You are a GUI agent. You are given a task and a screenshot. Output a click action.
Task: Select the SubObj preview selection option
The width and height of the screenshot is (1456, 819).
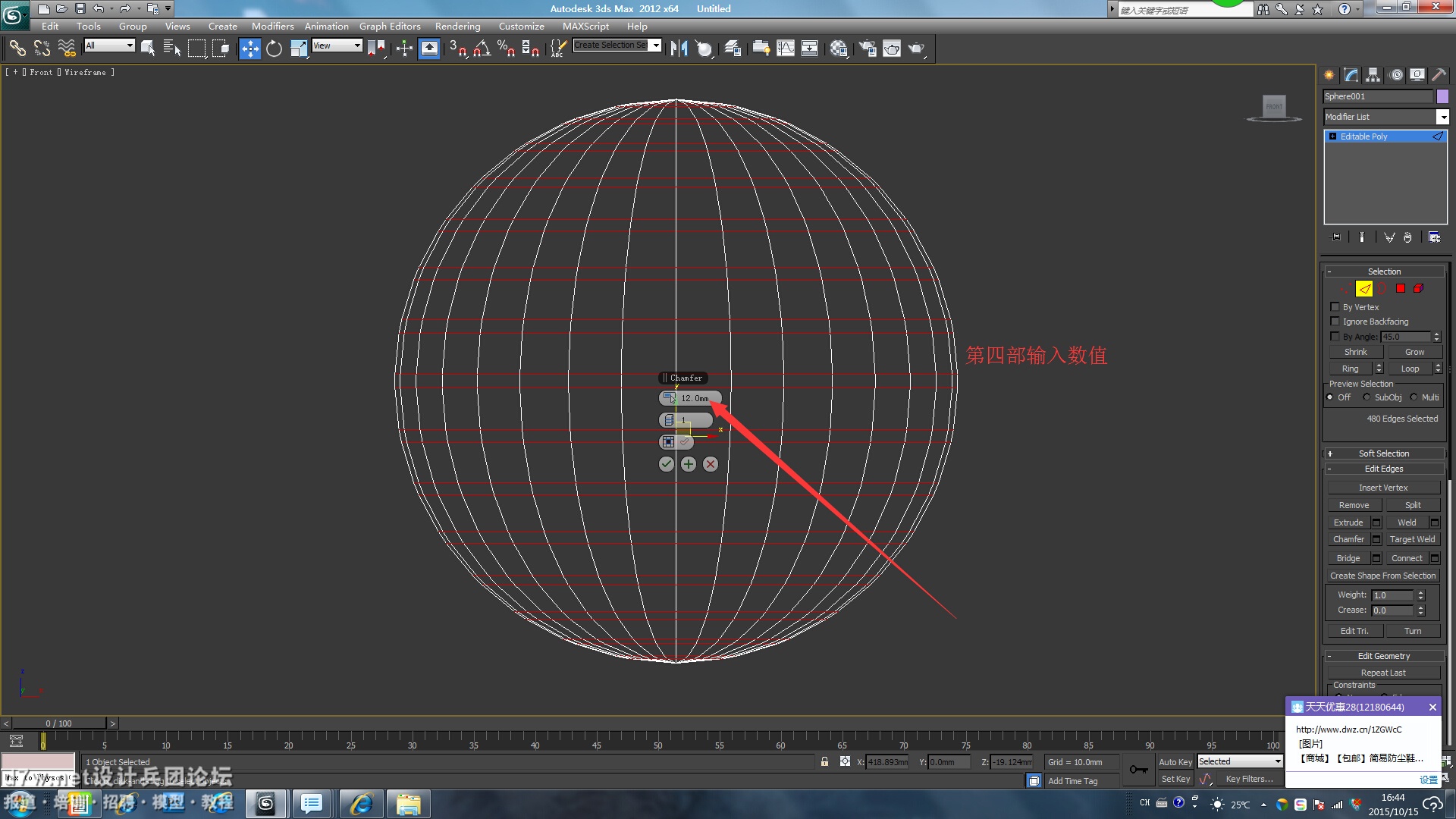(1367, 397)
